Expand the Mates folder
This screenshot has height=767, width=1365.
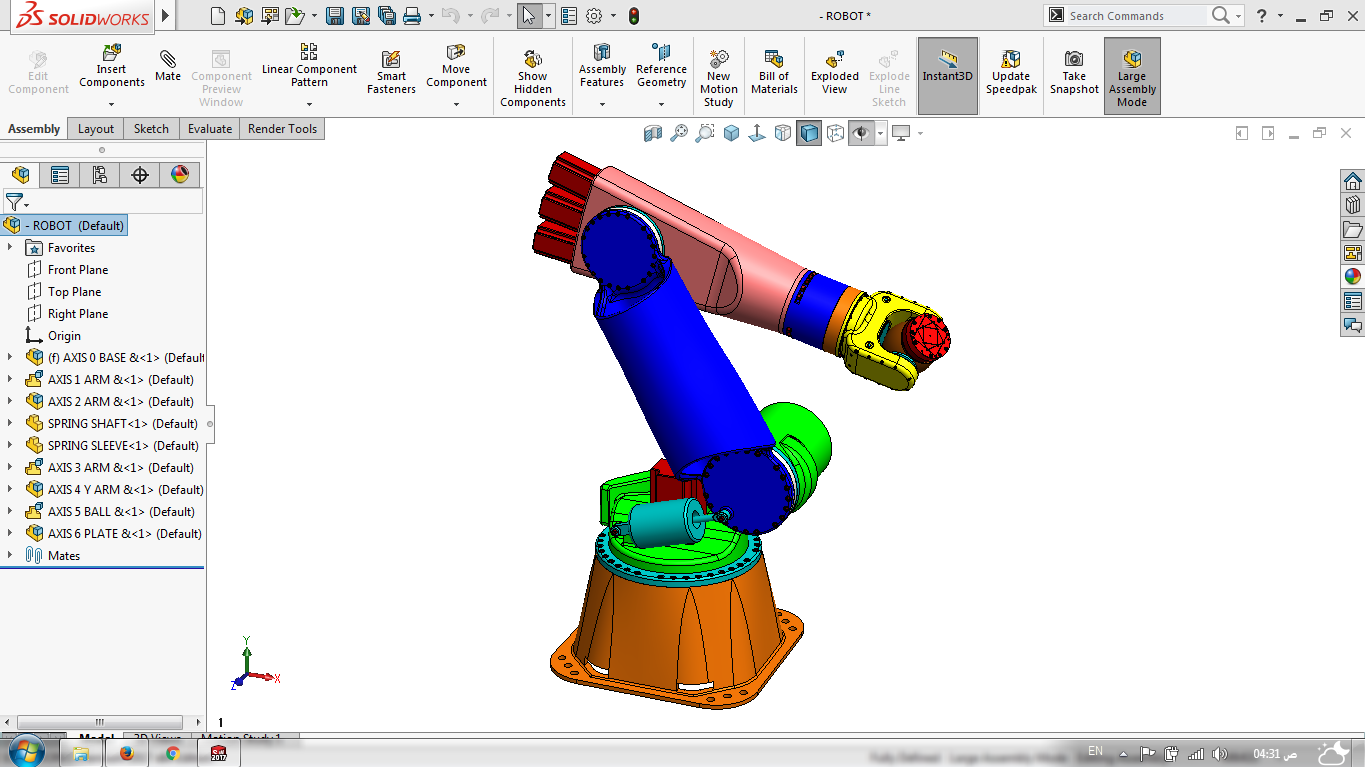point(10,555)
